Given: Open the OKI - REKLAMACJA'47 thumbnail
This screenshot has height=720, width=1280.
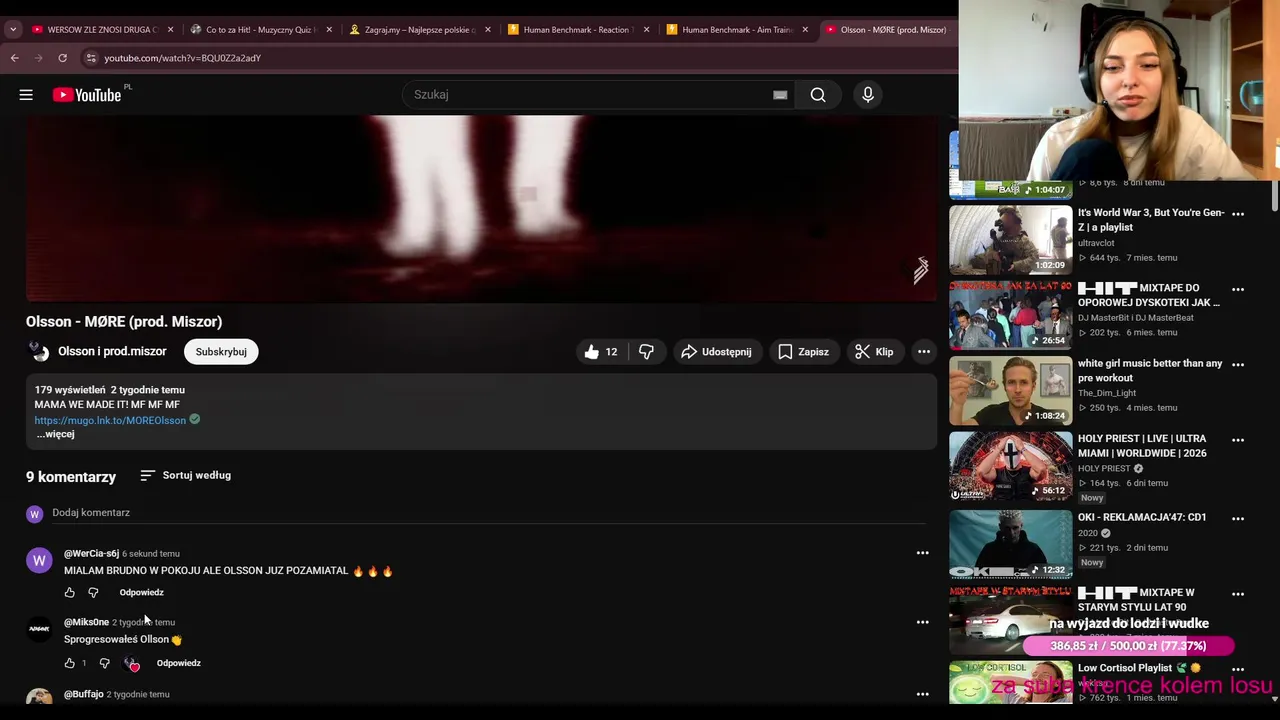Looking at the screenshot, I should pos(1010,545).
